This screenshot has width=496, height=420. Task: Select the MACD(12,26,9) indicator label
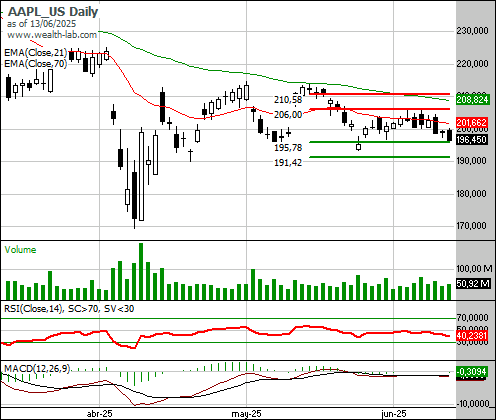click(37, 369)
